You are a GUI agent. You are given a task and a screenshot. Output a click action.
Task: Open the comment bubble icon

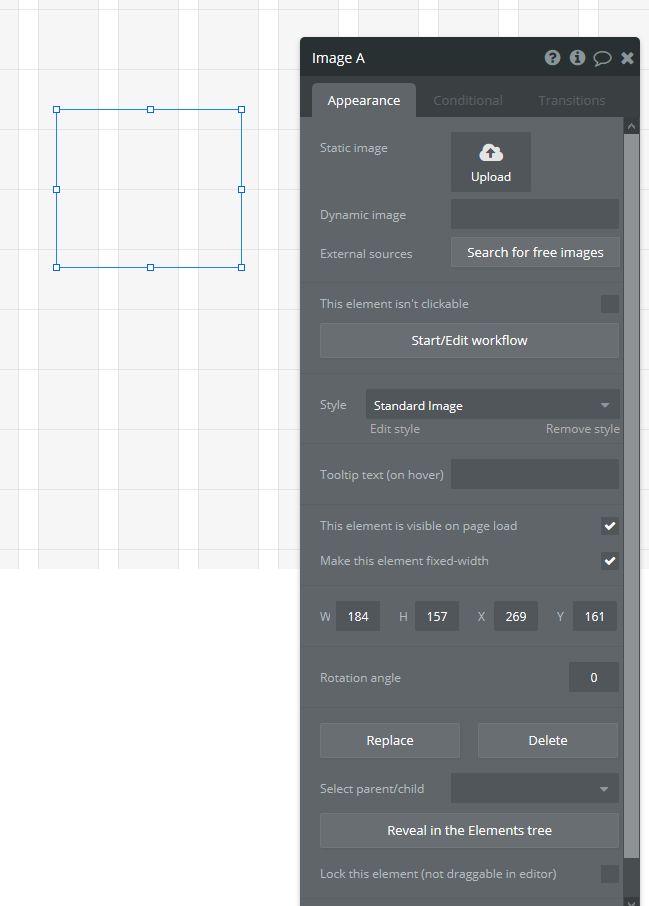tap(602, 58)
